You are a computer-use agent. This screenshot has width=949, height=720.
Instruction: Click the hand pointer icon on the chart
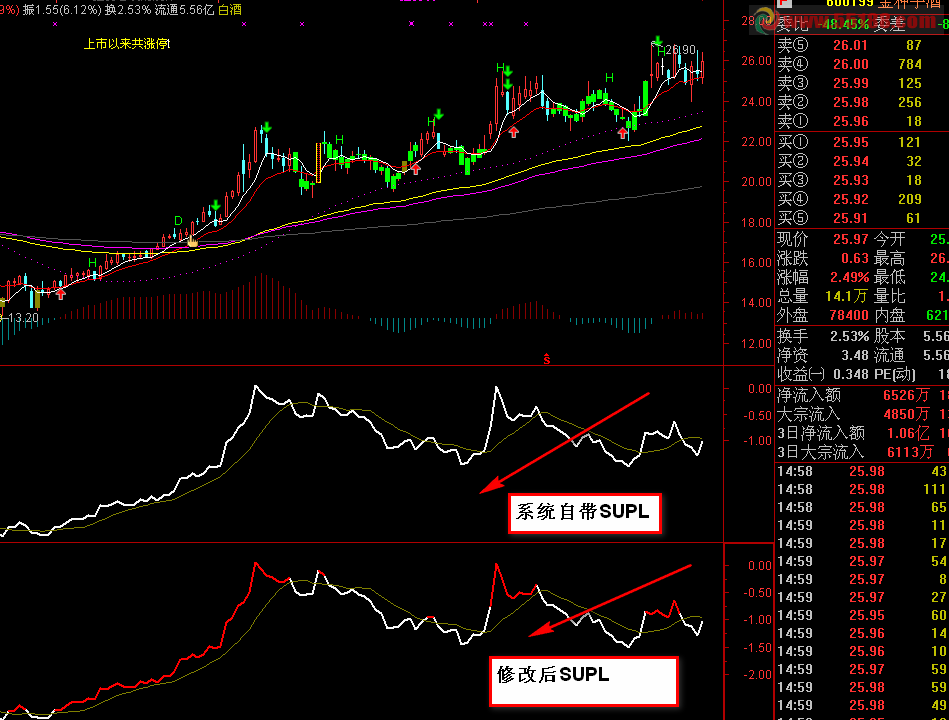click(192, 241)
